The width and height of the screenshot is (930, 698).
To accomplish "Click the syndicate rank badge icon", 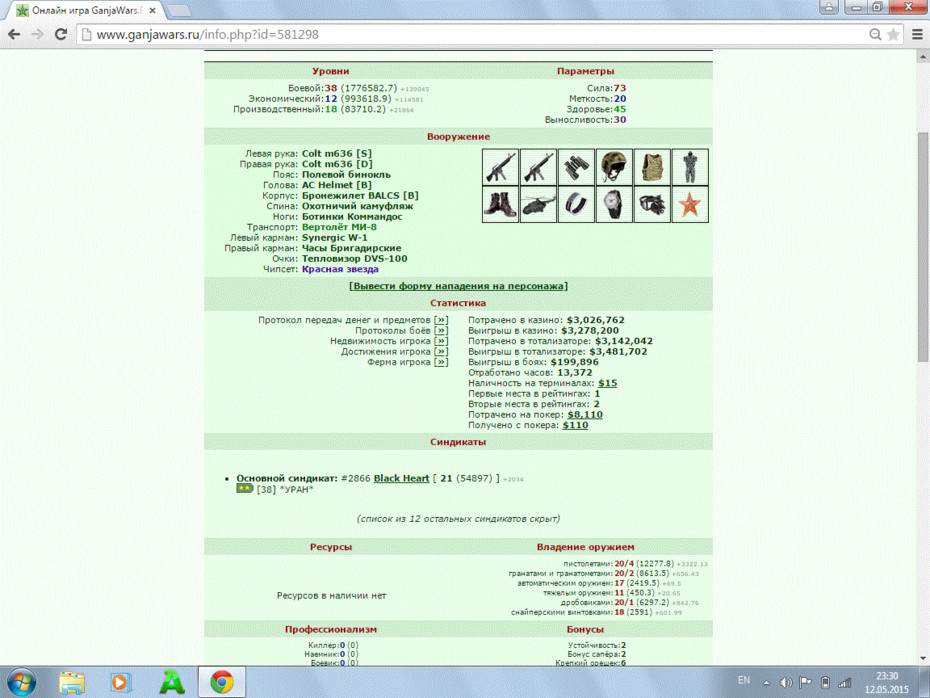I will 244,489.
